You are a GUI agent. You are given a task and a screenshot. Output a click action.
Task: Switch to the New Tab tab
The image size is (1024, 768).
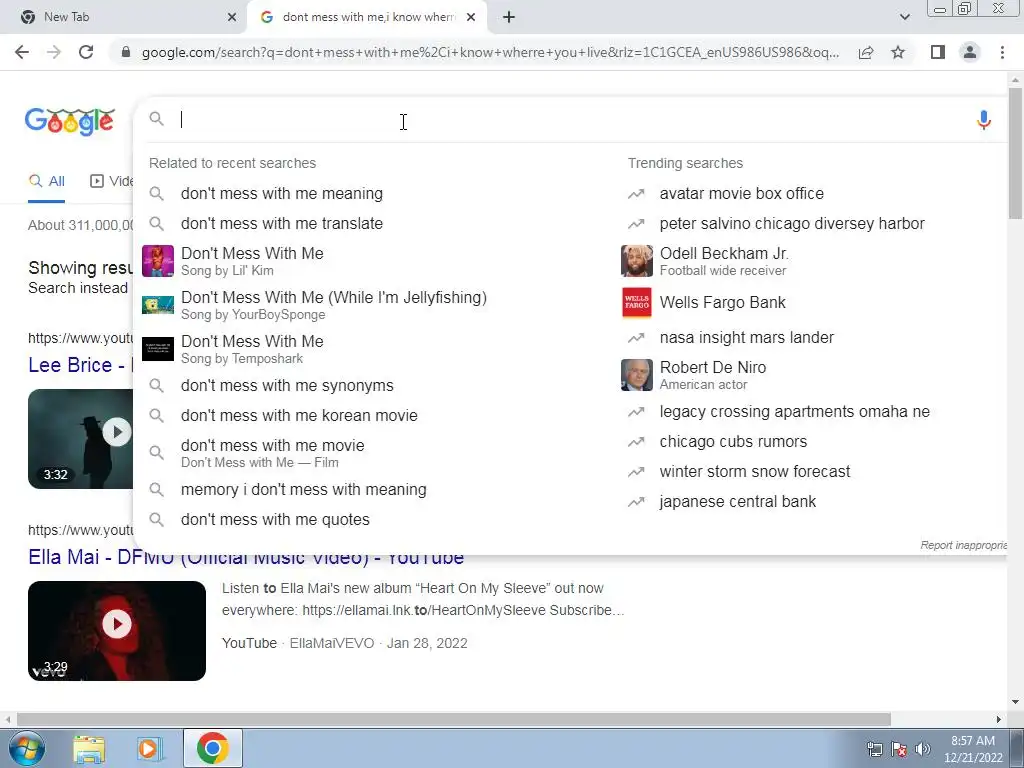(x=123, y=17)
